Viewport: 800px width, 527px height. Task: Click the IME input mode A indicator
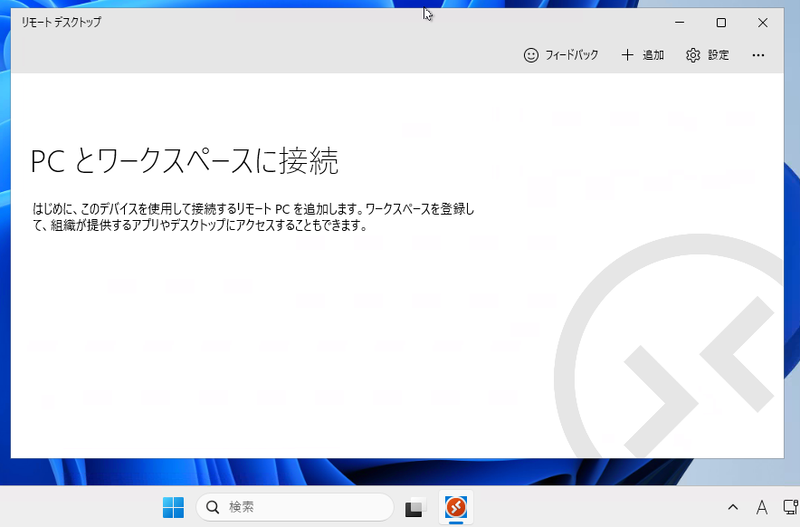(761, 507)
